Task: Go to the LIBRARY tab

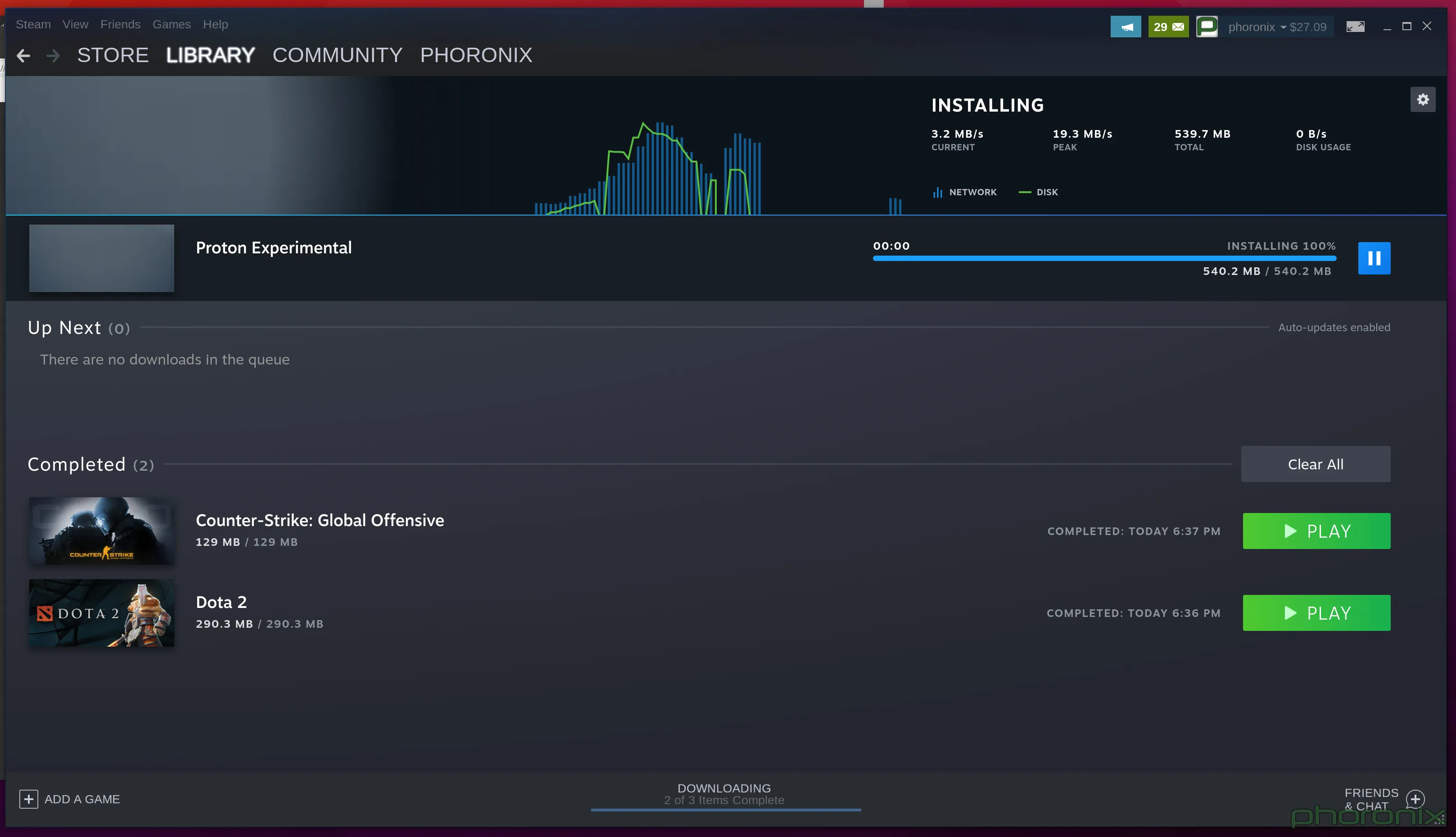Action: point(210,55)
